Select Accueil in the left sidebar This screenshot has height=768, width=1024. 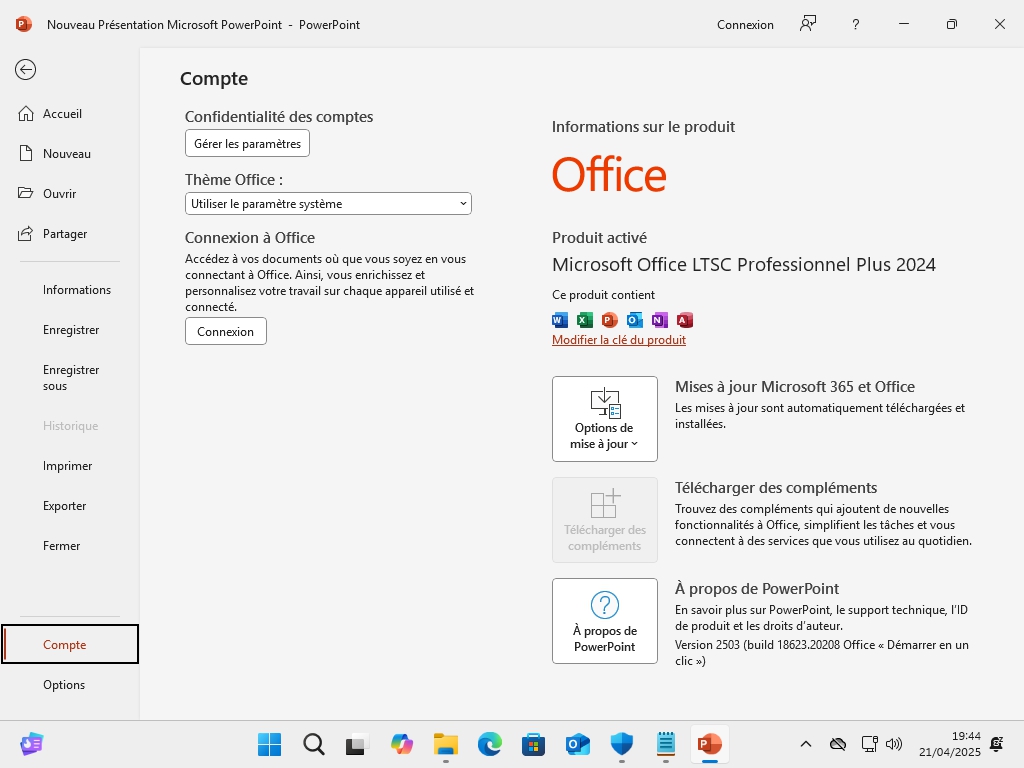click(62, 114)
